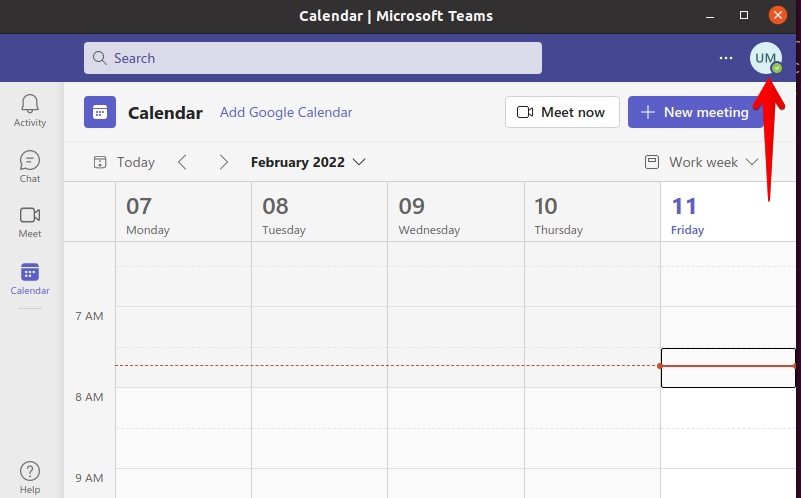Open the Meet section

(x=30, y=223)
